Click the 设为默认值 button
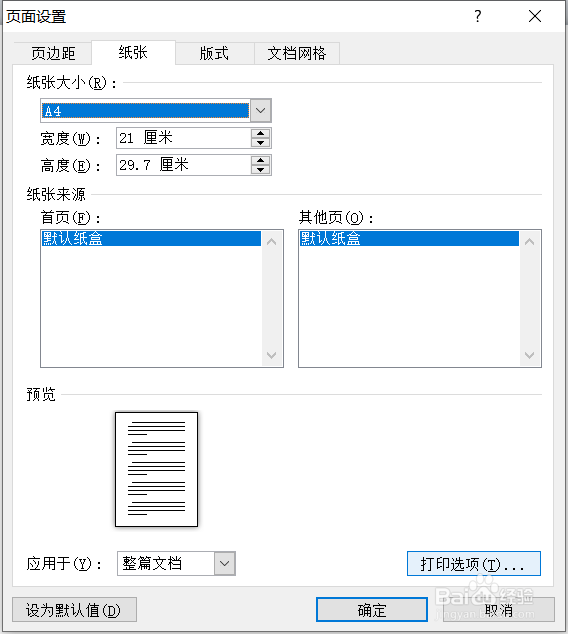This screenshot has height=634, width=568. (74, 609)
